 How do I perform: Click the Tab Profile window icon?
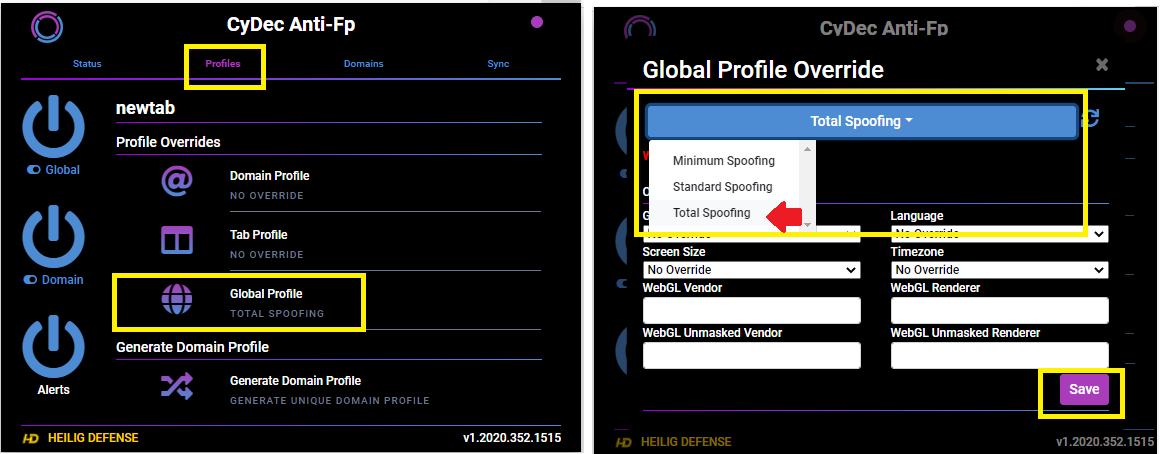point(177,241)
